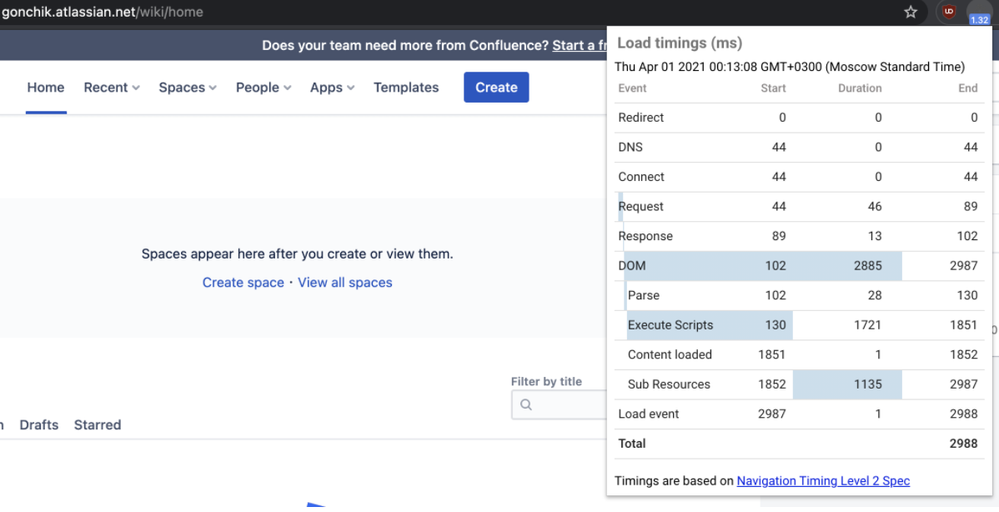Click the Filter by title label
This screenshot has width=999, height=512.
click(x=547, y=381)
